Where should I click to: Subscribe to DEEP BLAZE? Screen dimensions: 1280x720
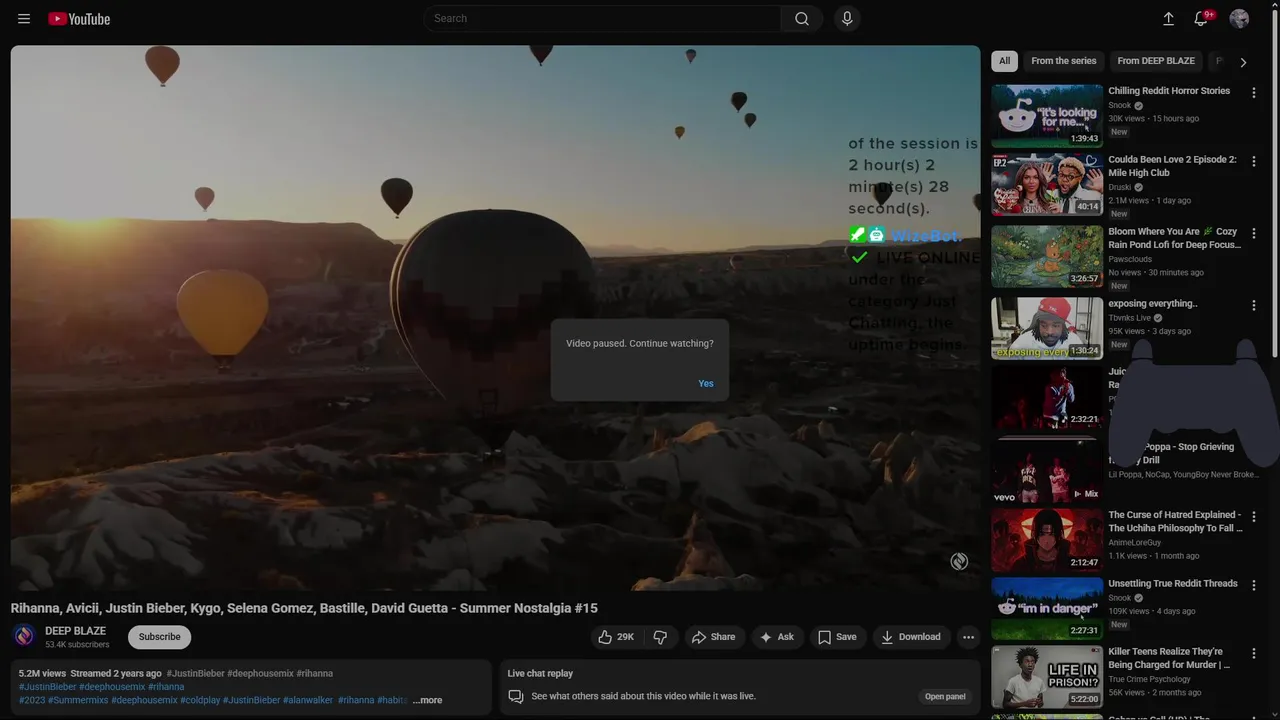coord(160,637)
